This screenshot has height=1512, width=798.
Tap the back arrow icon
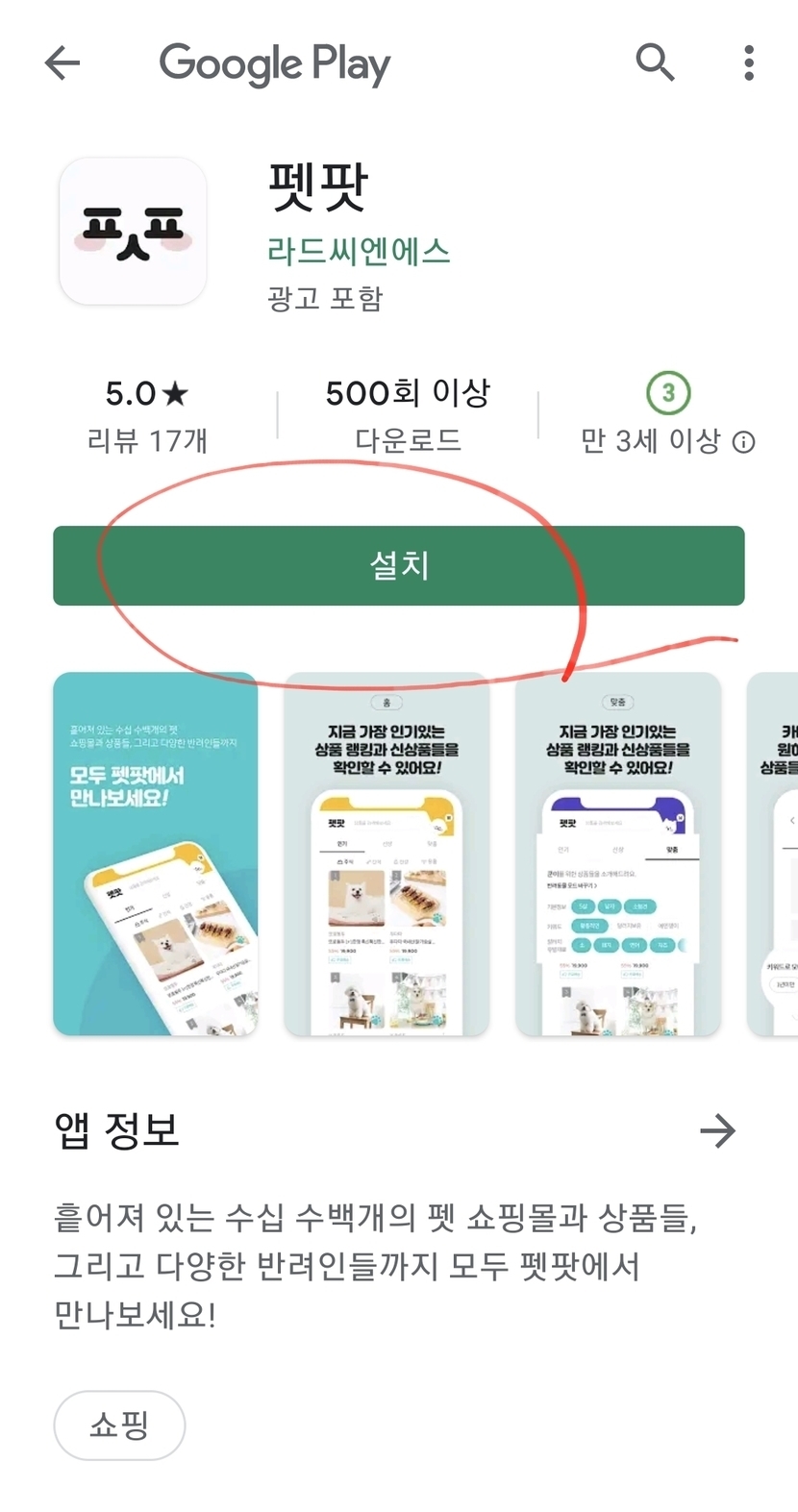(62, 63)
